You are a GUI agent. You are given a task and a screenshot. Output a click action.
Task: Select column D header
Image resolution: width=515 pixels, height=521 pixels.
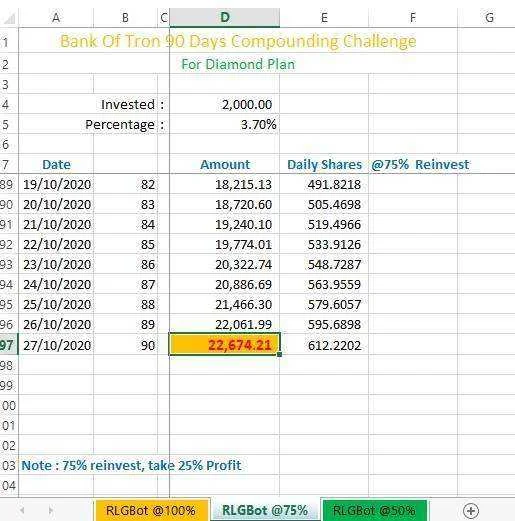click(225, 18)
